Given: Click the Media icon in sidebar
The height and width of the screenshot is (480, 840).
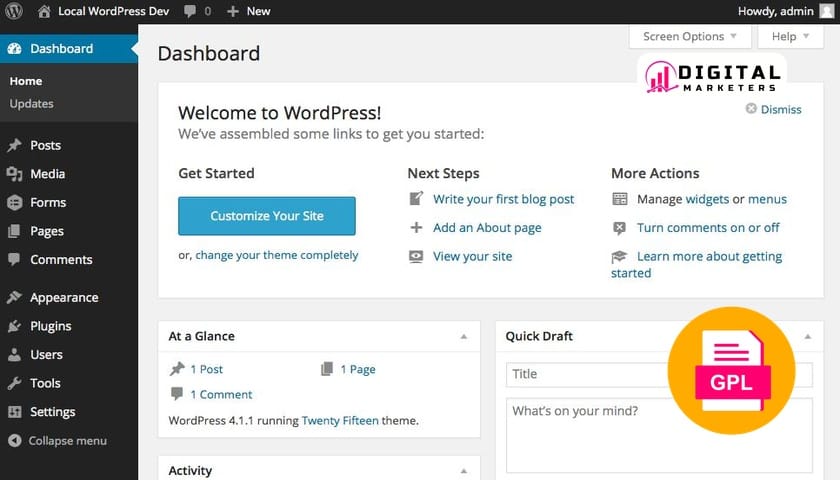Looking at the screenshot, I should 14,174.
